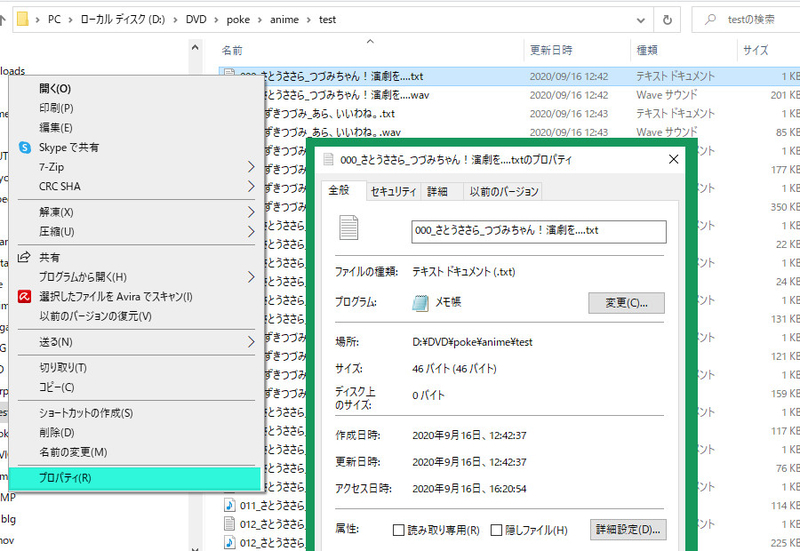Select 切り取り(T) menu entry

[63, 368]
